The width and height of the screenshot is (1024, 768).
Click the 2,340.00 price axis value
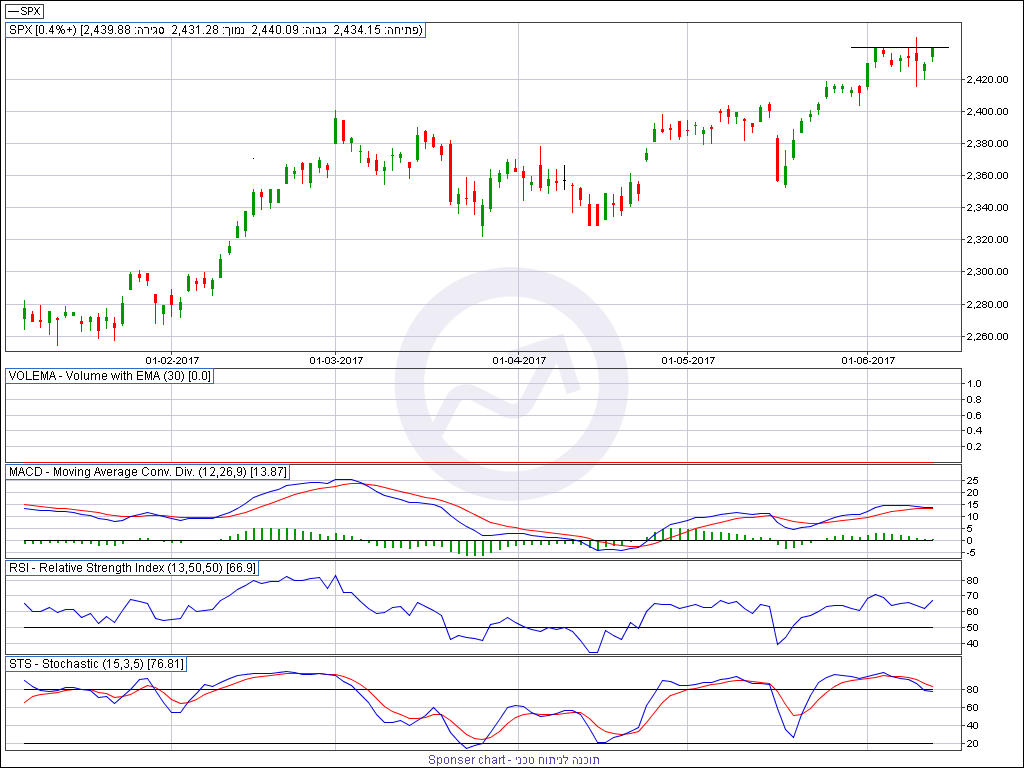(987, 208)
